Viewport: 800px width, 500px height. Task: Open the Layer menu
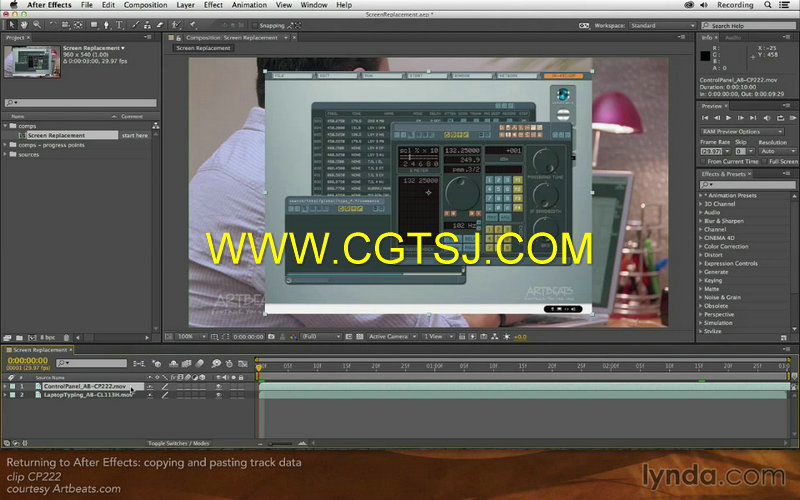186,5
